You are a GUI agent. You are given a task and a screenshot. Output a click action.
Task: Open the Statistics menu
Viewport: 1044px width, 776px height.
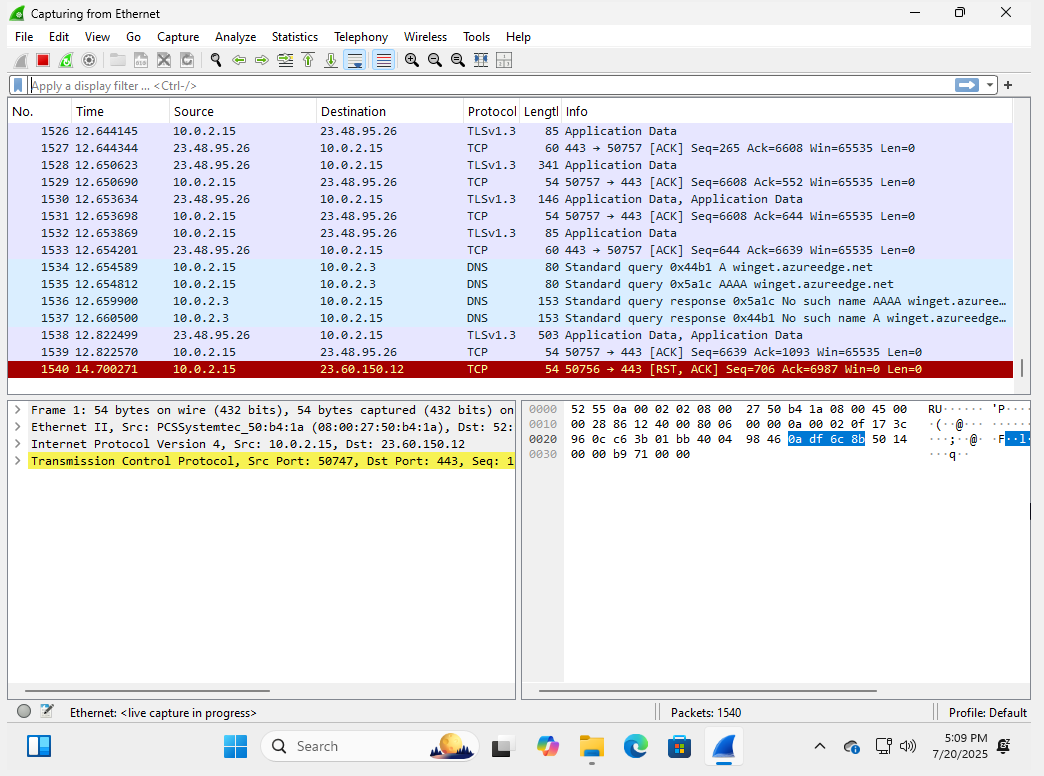pos(294,37)
